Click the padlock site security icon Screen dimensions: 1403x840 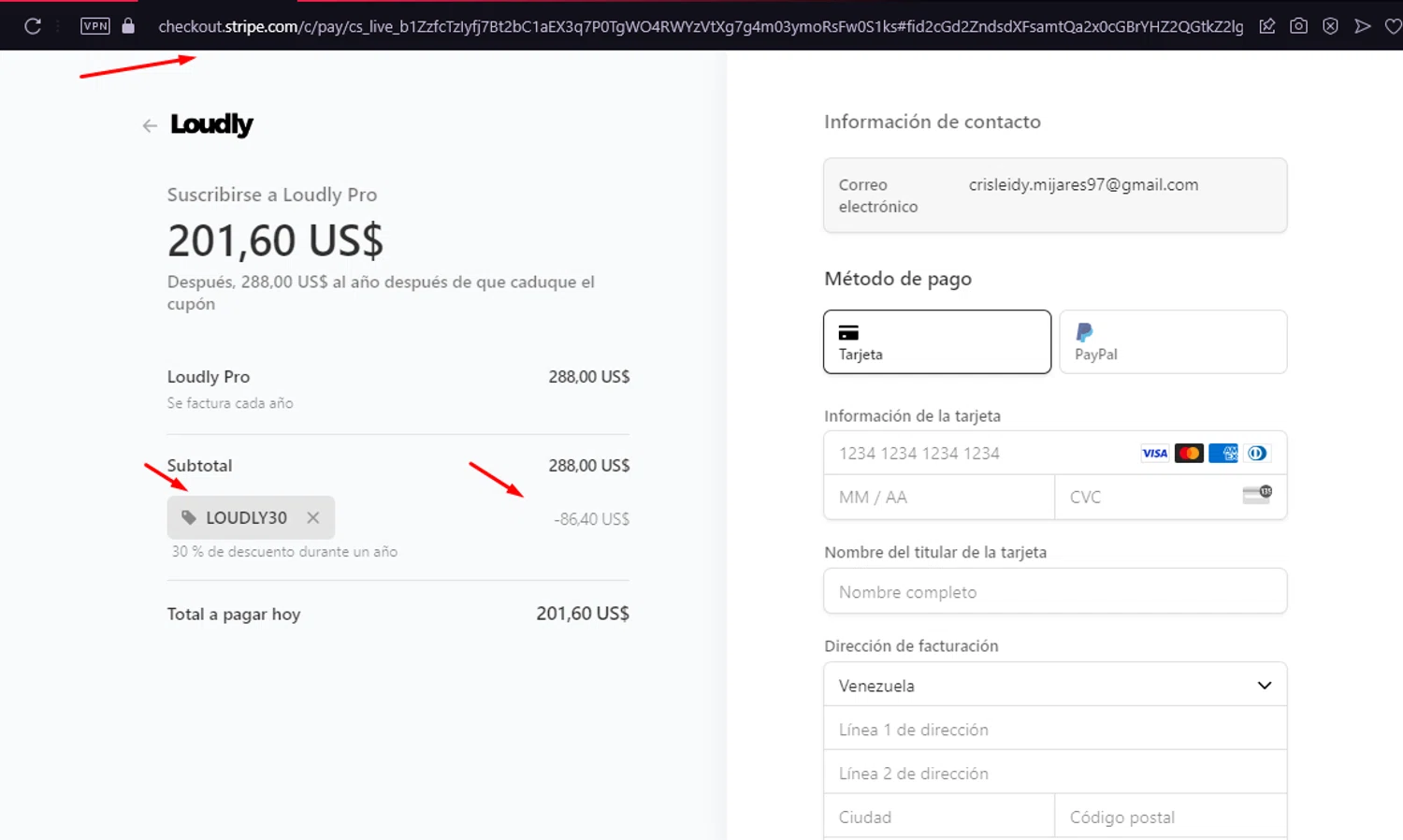pyautogui.click(x=128, y=25)
